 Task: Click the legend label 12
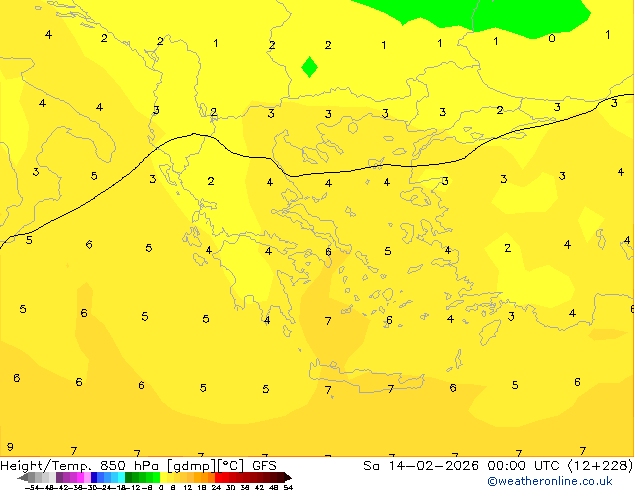pos(188,487)
